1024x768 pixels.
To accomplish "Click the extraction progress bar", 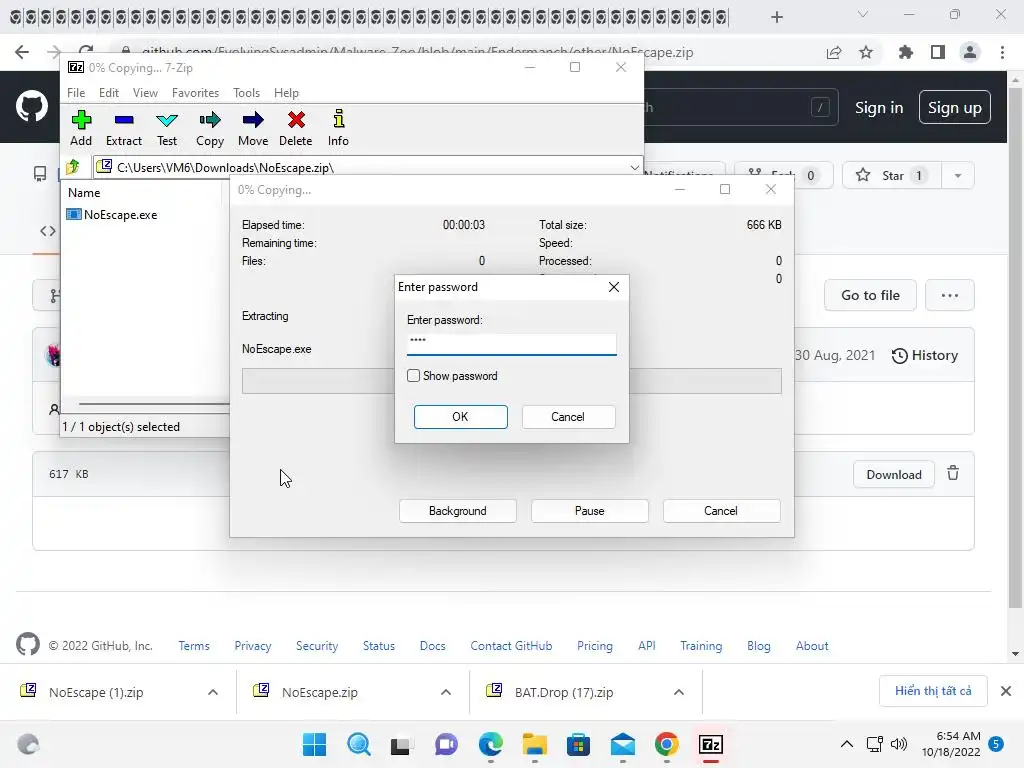I will (x=511, y=381).
